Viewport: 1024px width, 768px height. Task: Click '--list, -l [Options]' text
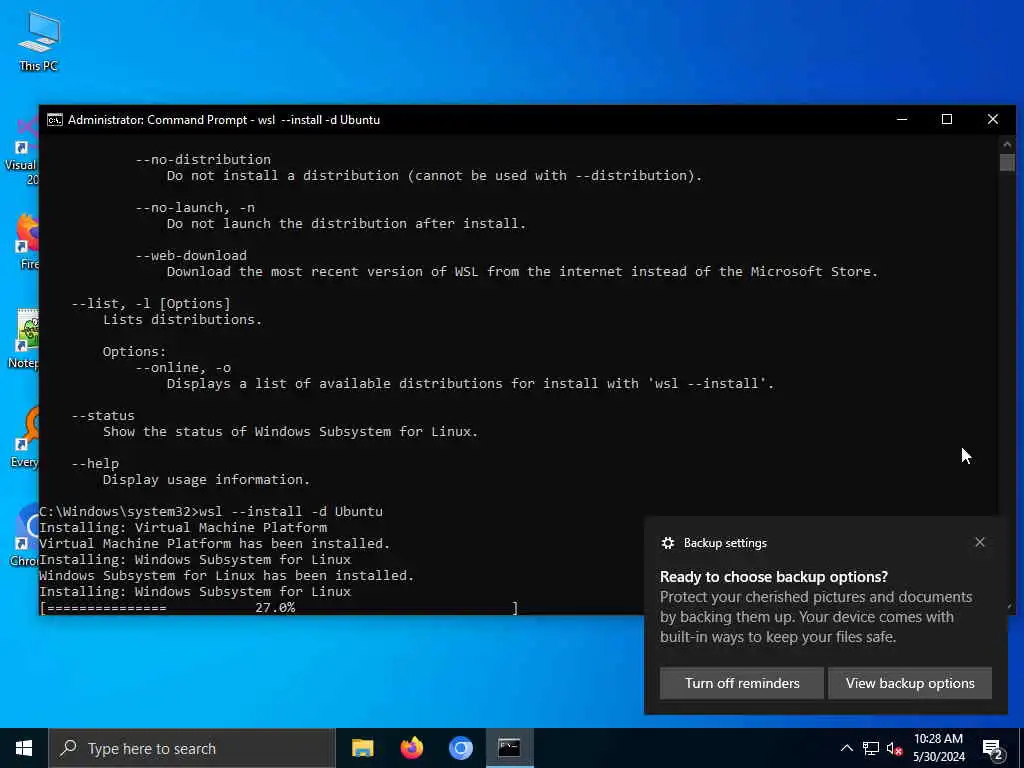pos(151,304)
